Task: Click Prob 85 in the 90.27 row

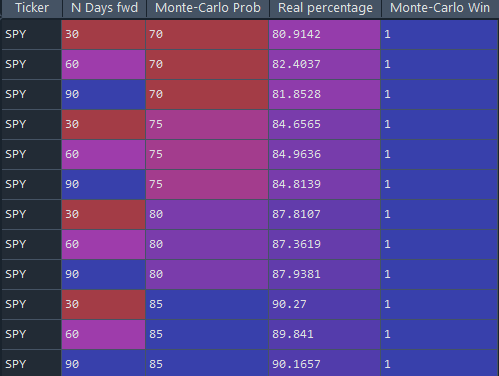Action: coord(207,304)
